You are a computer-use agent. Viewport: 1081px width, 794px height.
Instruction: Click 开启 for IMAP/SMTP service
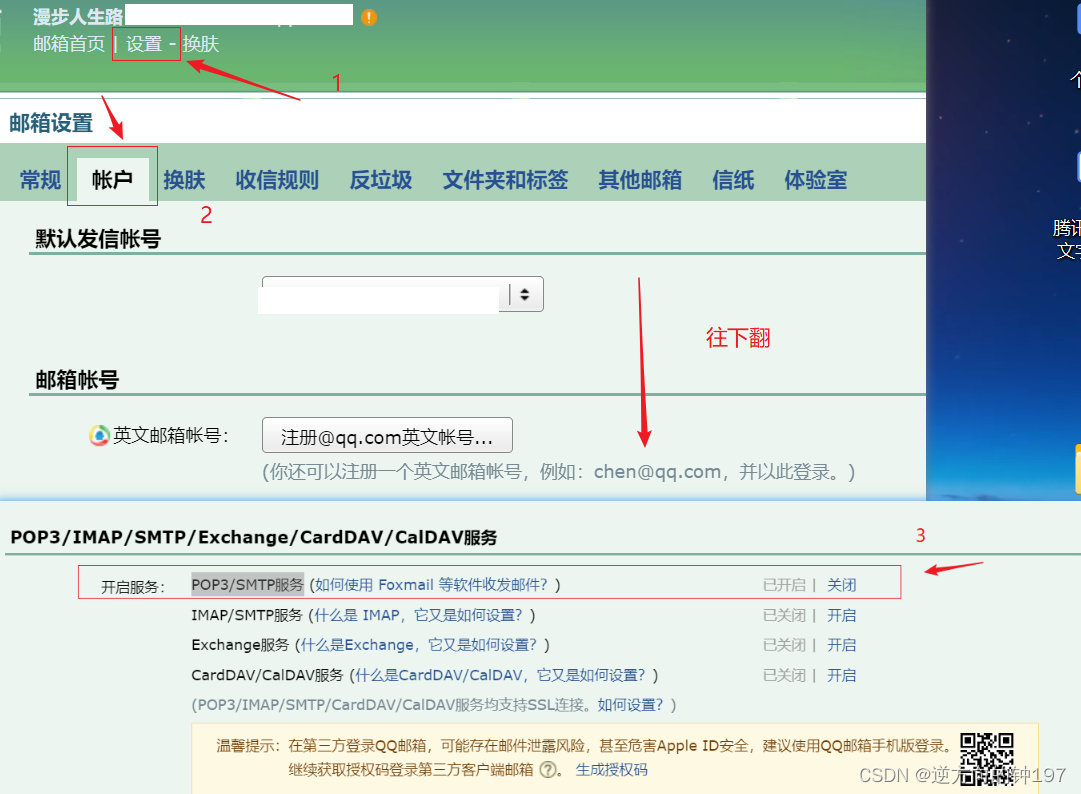click(841, 615)
